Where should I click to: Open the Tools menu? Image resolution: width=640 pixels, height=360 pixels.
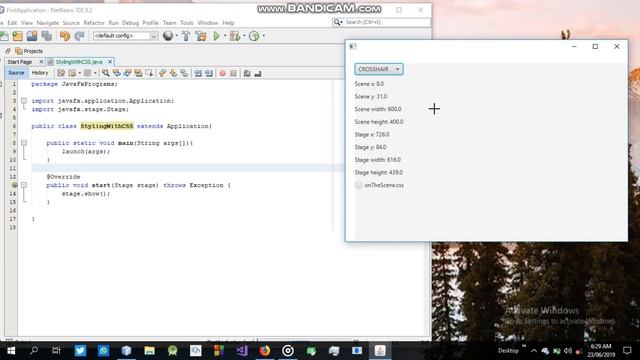(x=187, y=23)
